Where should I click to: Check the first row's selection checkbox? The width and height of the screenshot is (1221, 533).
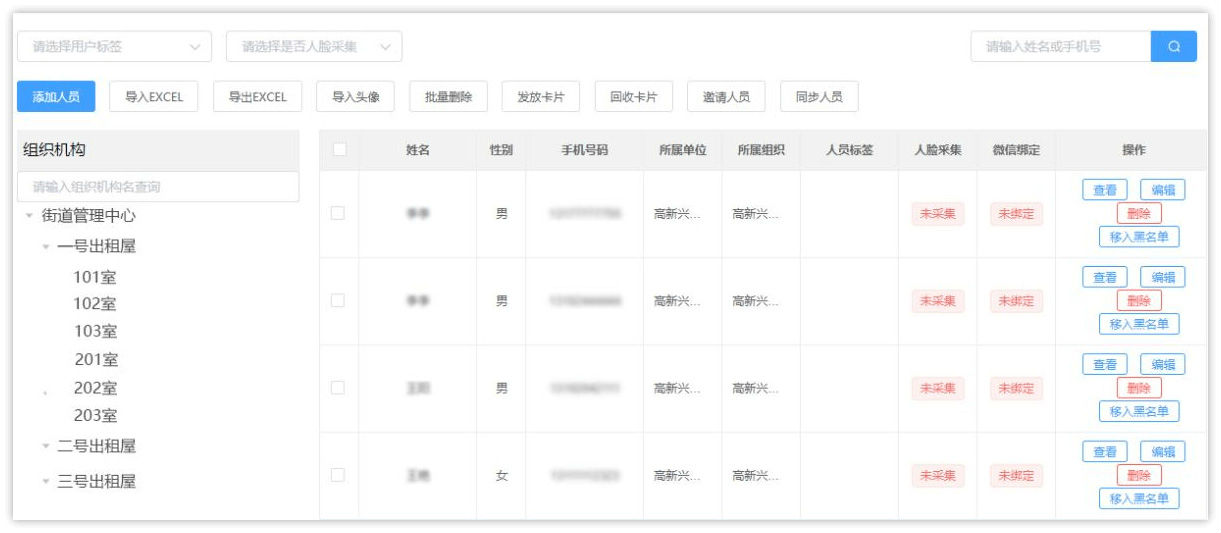[338, 213]
